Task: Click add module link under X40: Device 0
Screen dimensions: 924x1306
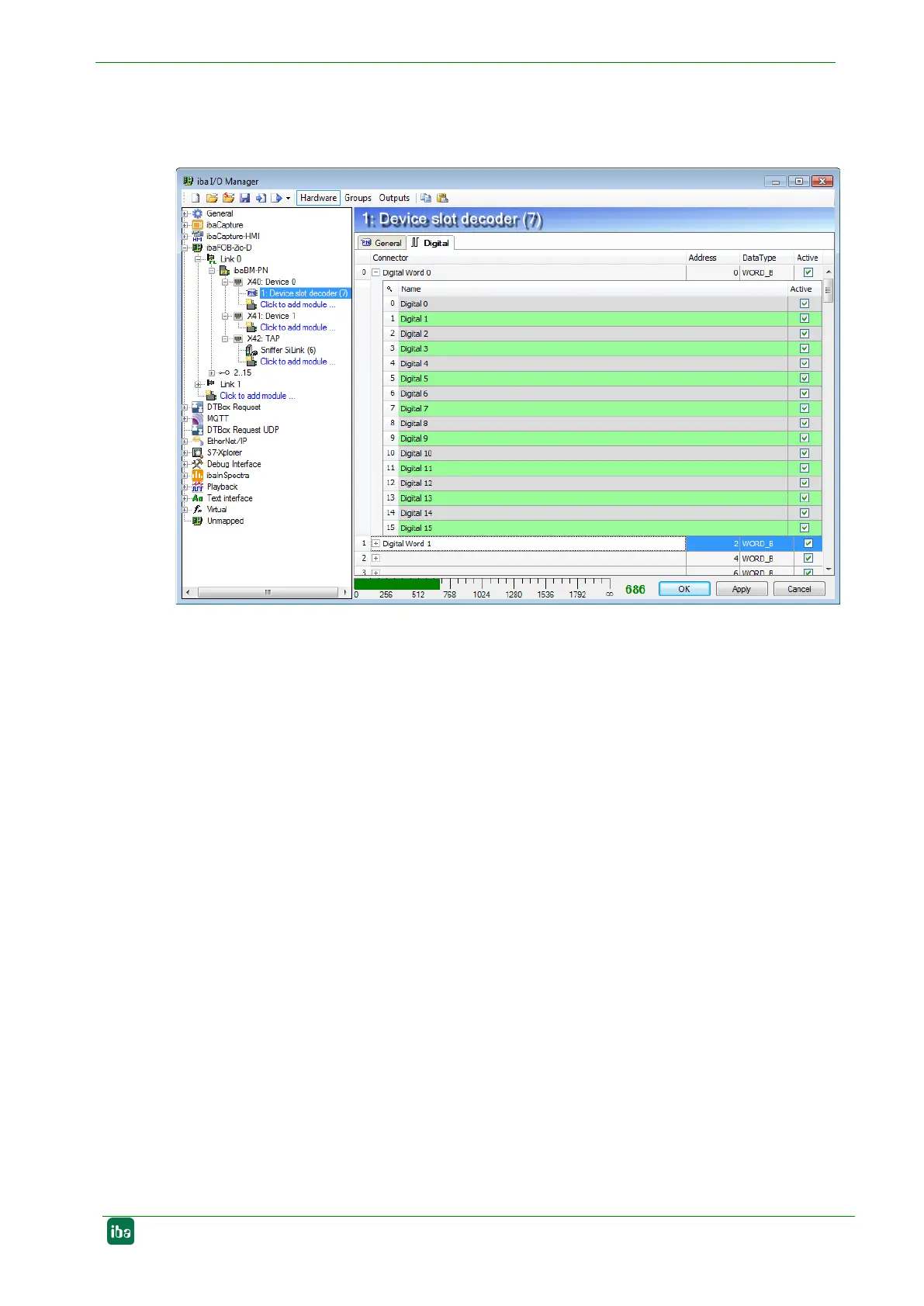Action: (298, 304)
